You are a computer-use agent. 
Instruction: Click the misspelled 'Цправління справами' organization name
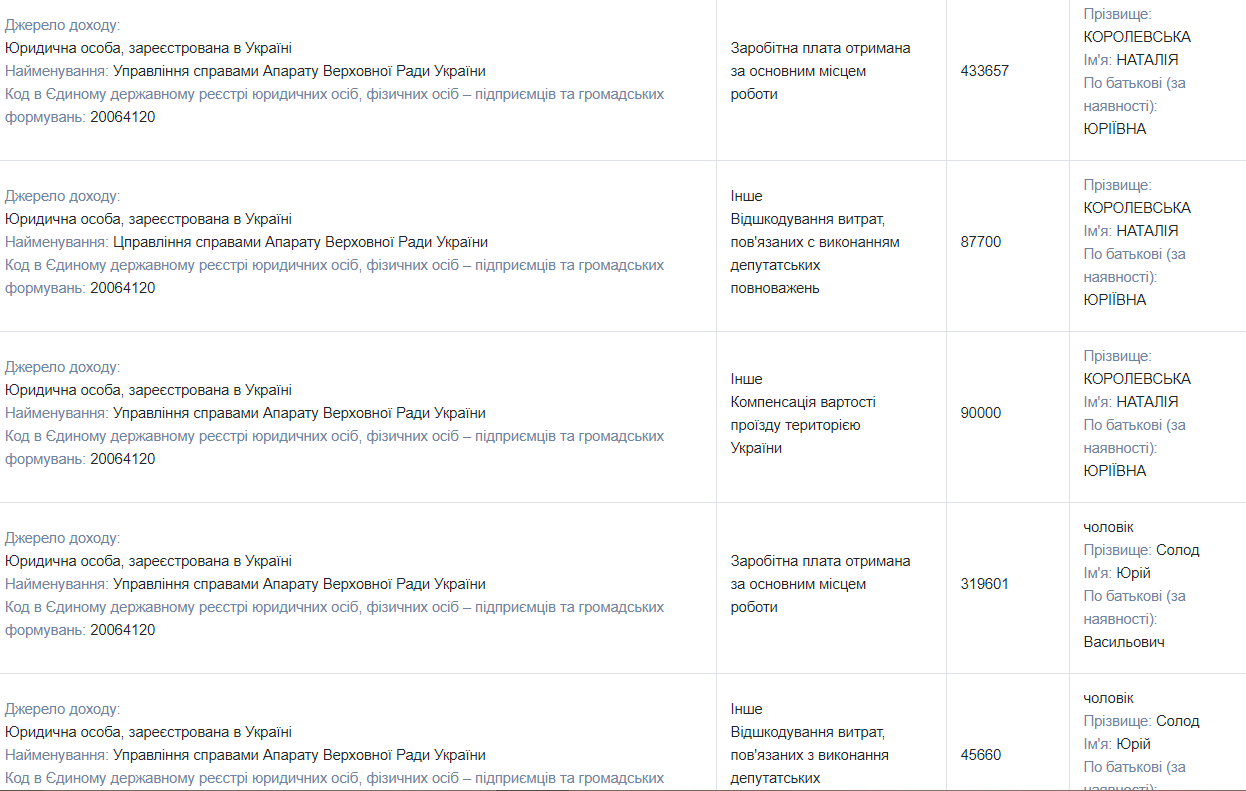300,242
